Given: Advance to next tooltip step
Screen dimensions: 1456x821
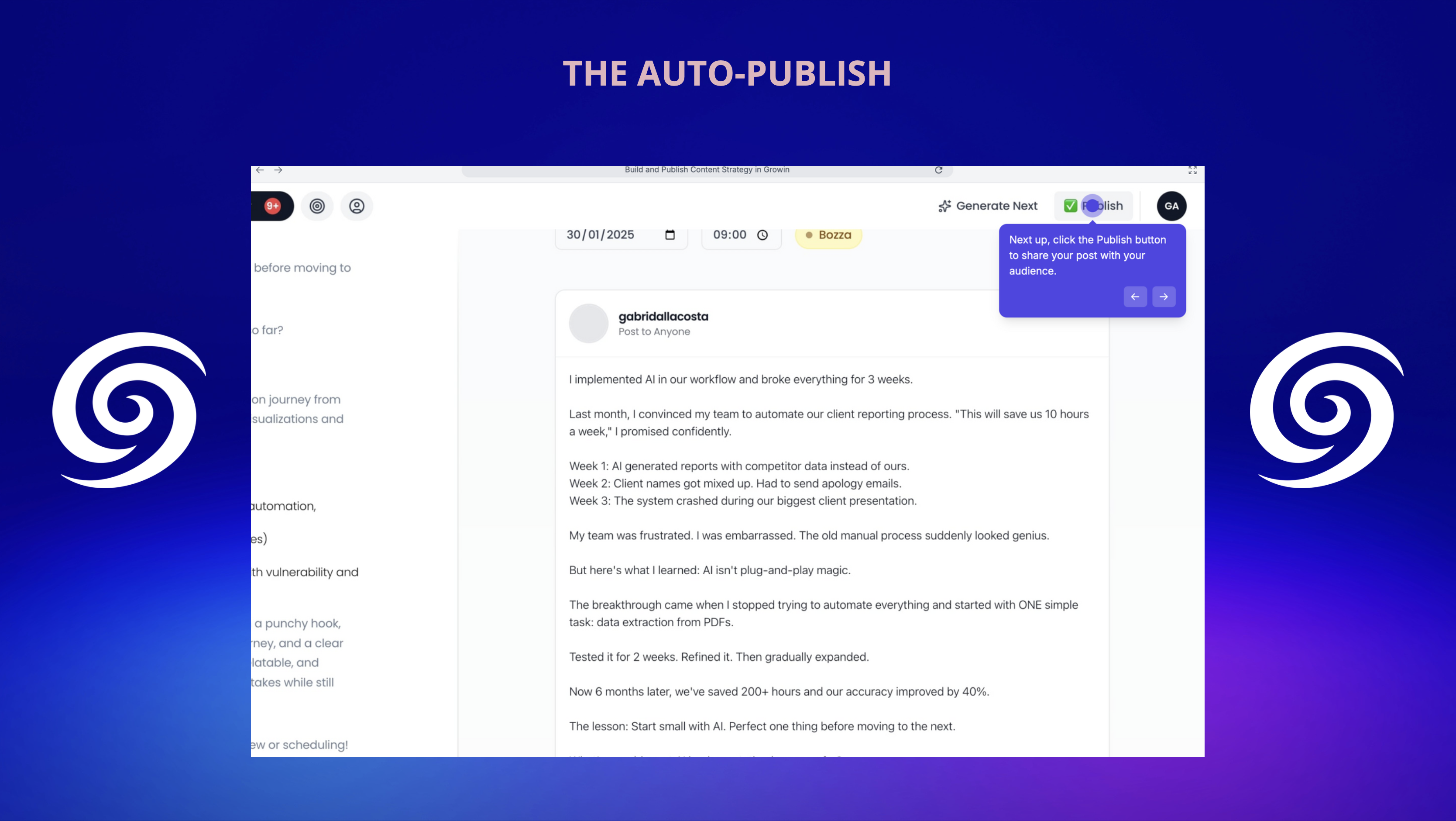Looking at the screenshot, I should coord(1164,296).
